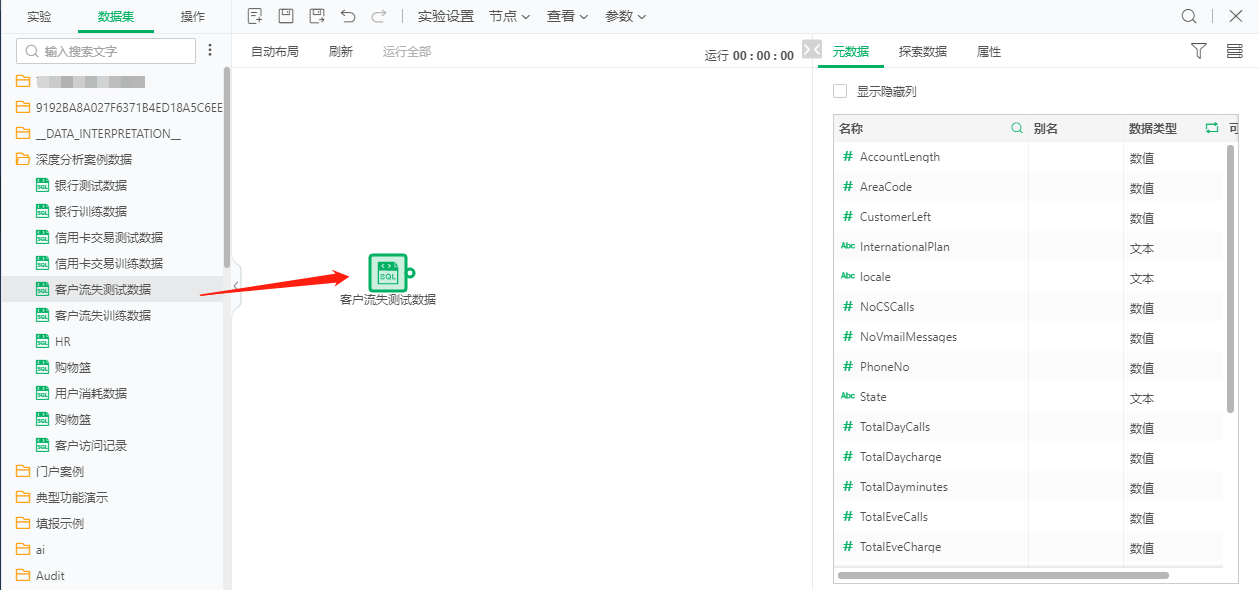Click the 自动布局 button

tap(274, 51)
